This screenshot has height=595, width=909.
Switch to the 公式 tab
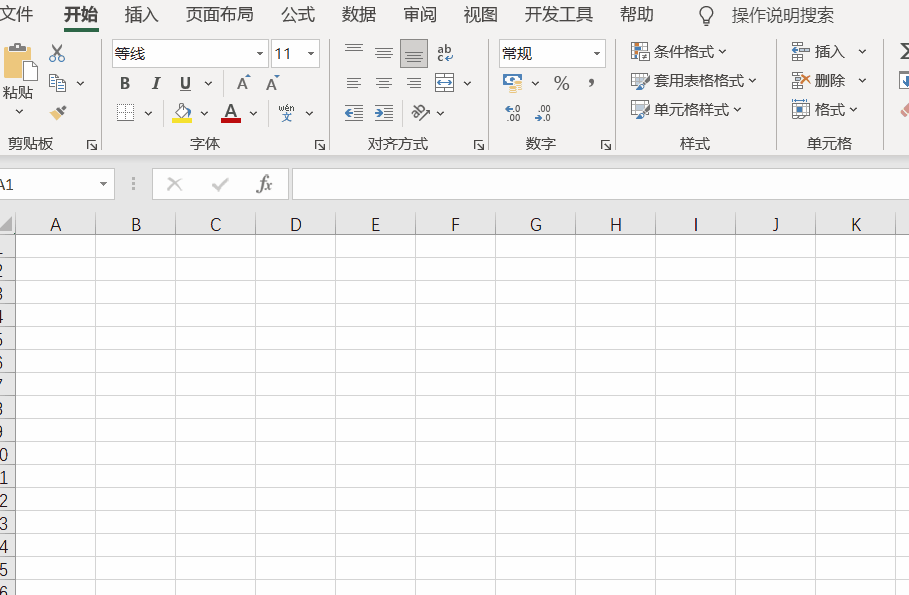(298, 14)
